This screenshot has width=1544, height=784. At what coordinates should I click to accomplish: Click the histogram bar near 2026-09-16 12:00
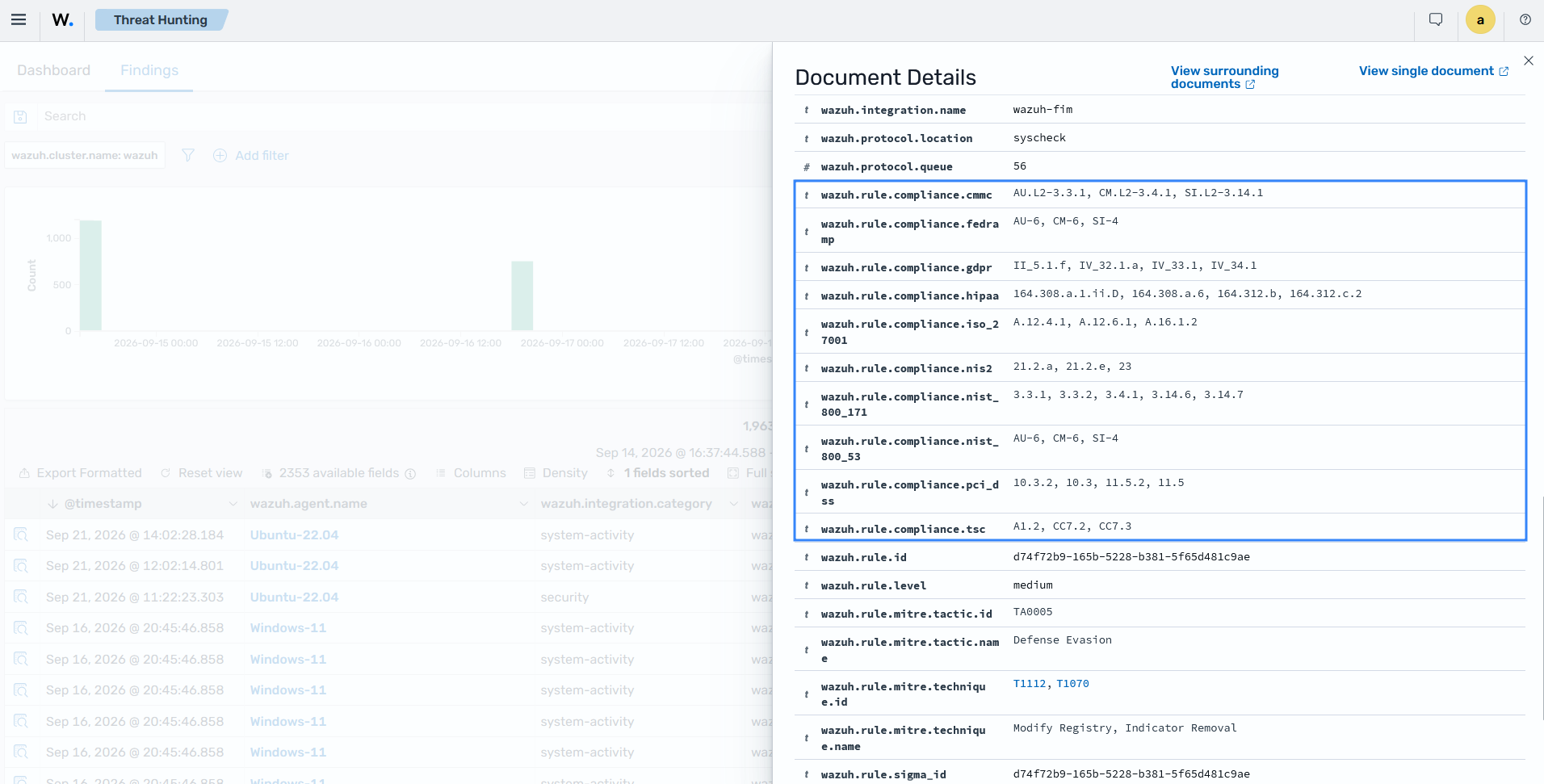(x=522, y=296)
